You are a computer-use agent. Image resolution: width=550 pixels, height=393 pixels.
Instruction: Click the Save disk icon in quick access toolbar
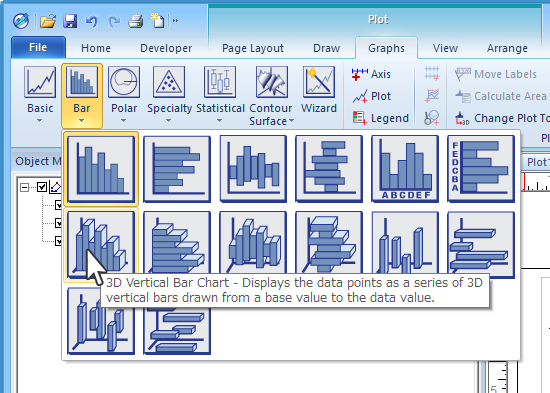(x=70, y=21)
